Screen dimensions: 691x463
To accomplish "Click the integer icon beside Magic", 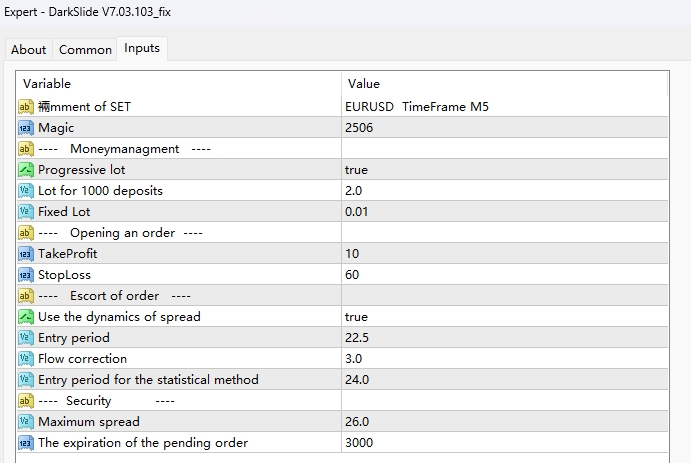I will coord(26,128).
